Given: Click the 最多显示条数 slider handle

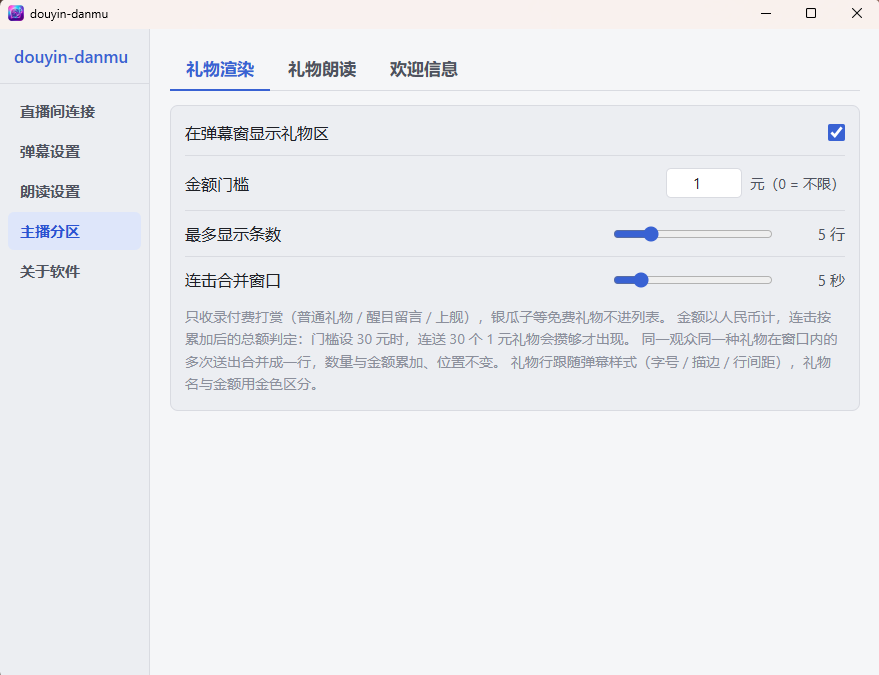Looking at the screenshot, I should click(x=650, y=234).
